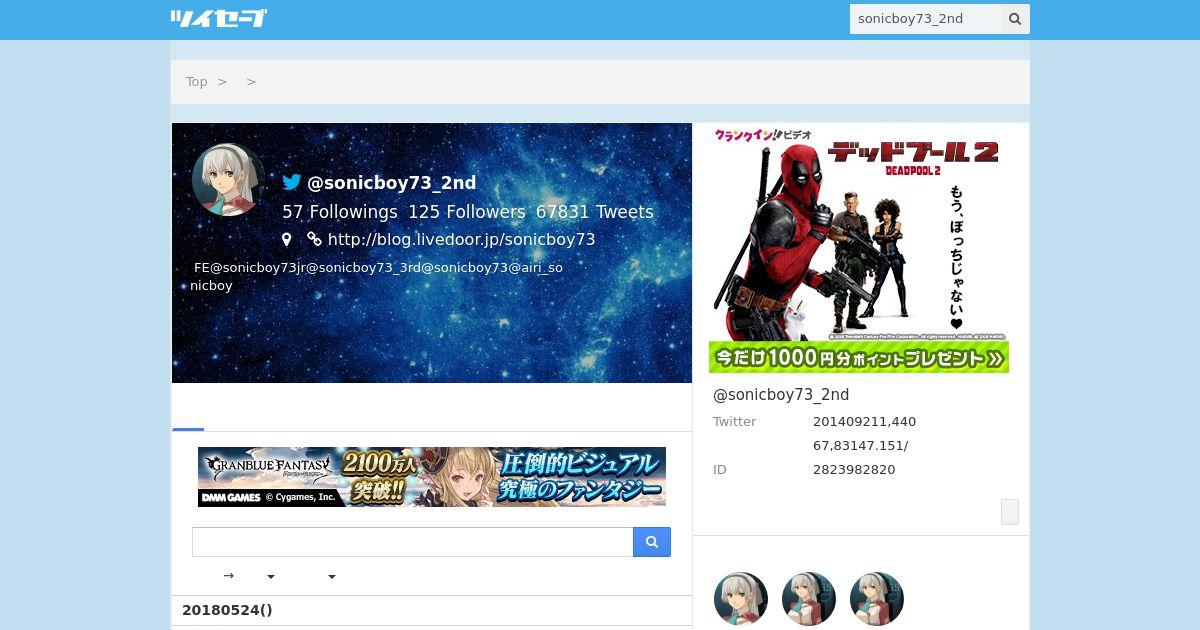This screenshot has height=630, width=1200.
Task: Open the first dropdown caret below search
Action: pos(271,577)
